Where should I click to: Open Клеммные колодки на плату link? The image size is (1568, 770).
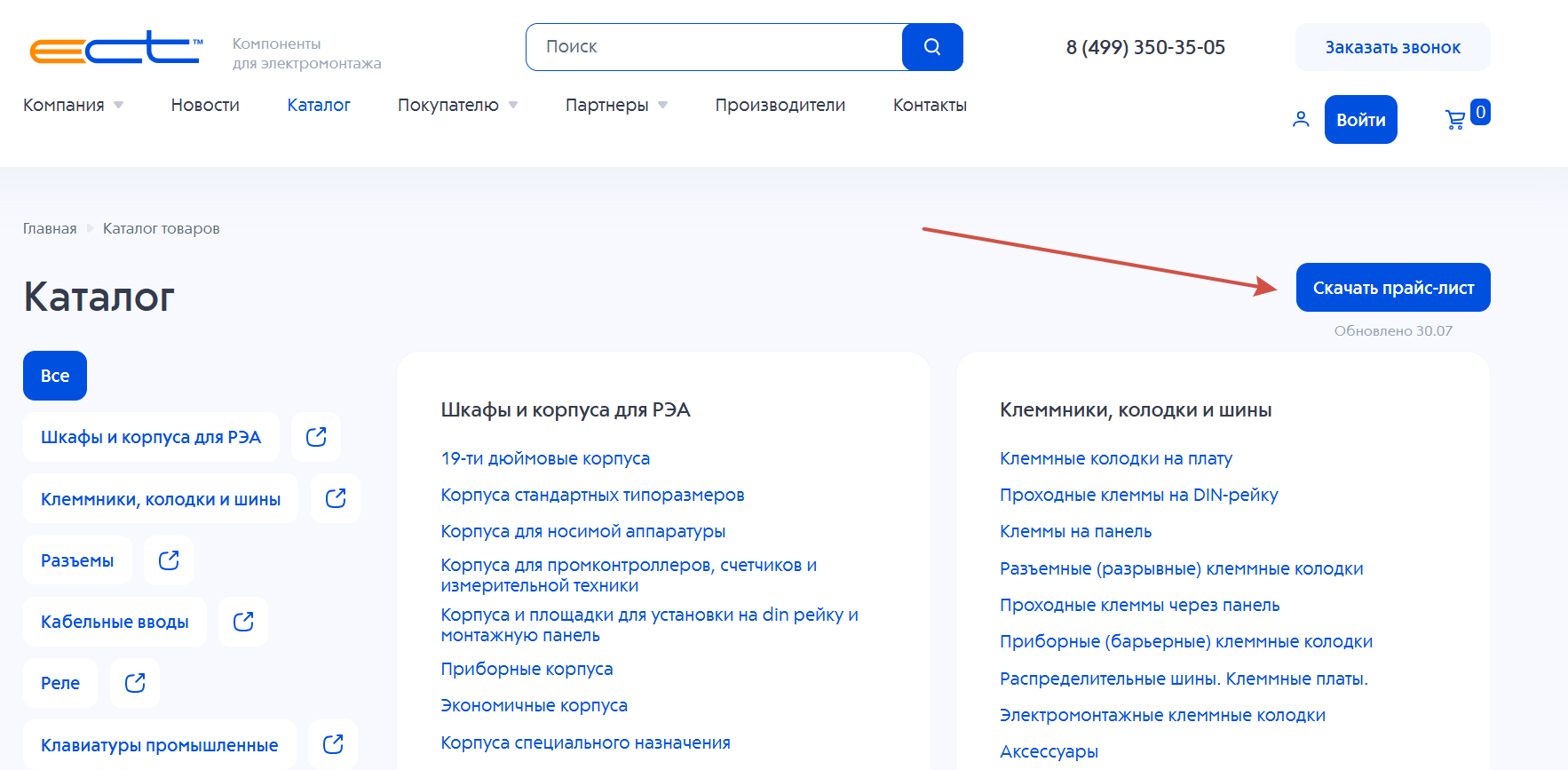pos(1116,458)
